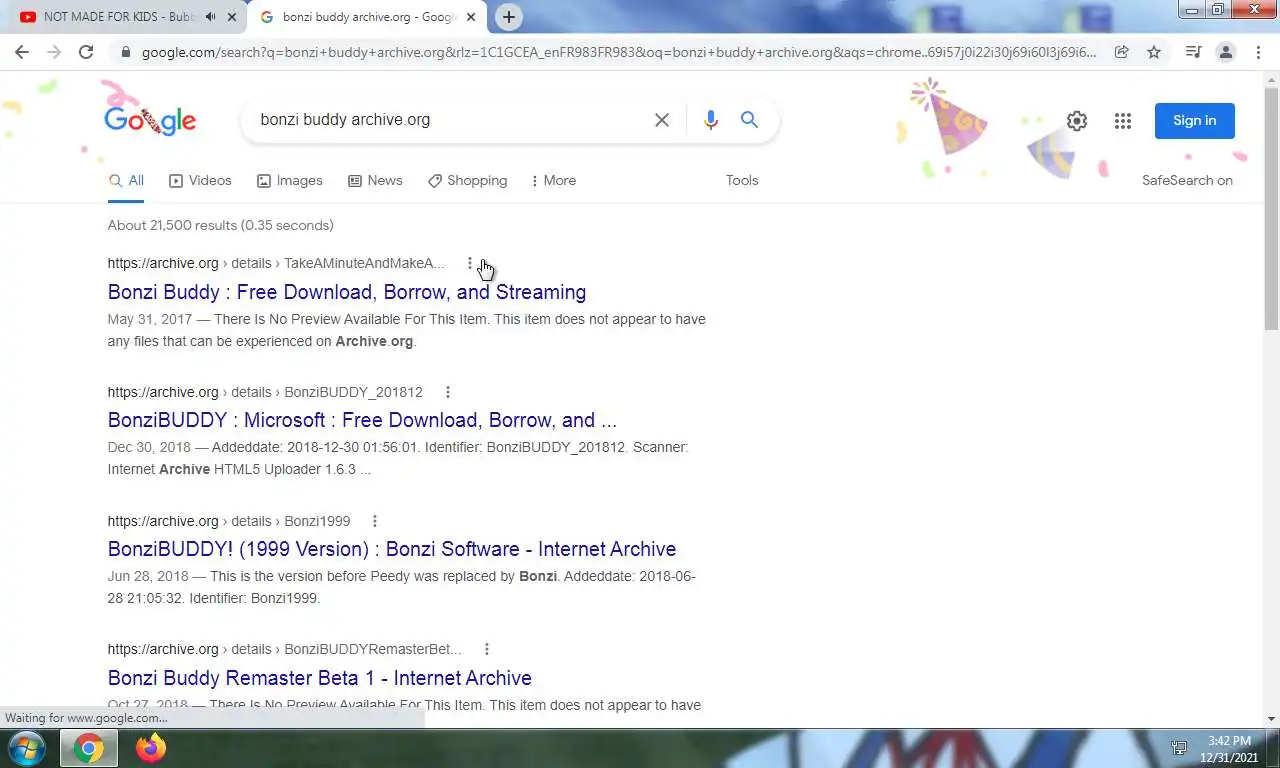This screenshot has height=768, width=1280.
Task: Click the Google doodle logo
Action: click(x=150, y=120)
